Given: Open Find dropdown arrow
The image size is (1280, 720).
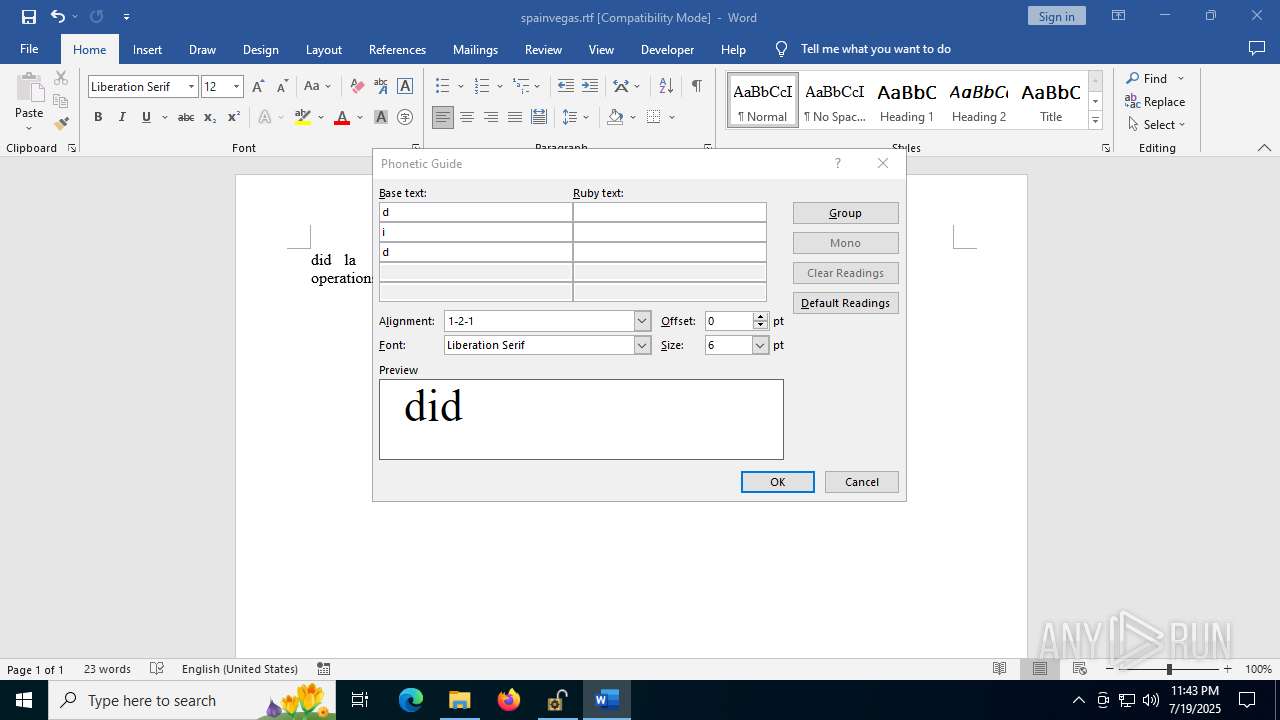Looking at the screenshot, I should click(x=1180, y=78).
